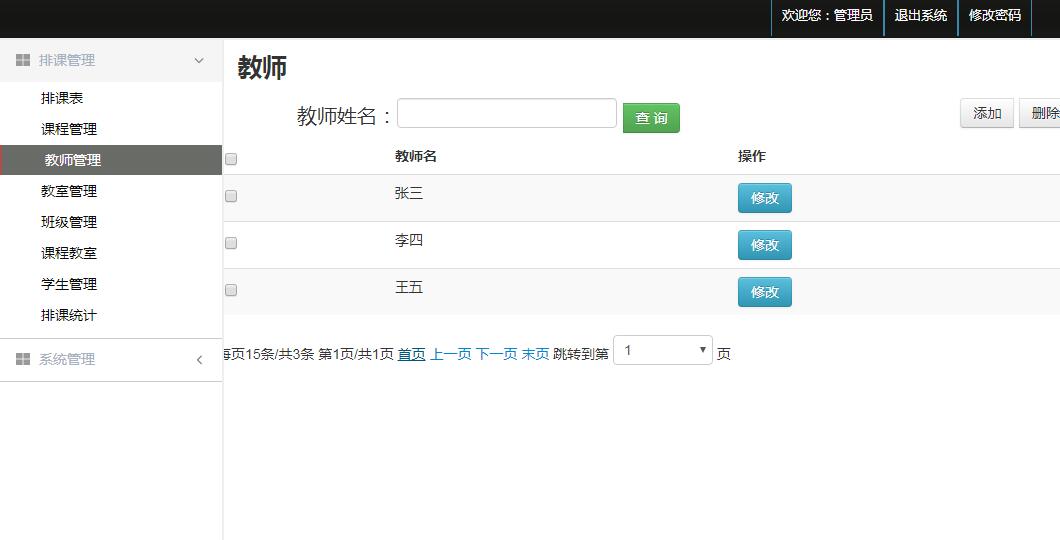Screen dimensions: 1060x540
Task: Click the 欢迎您：管理员 label
Action: pyautogui.click(x=827, y=16)
